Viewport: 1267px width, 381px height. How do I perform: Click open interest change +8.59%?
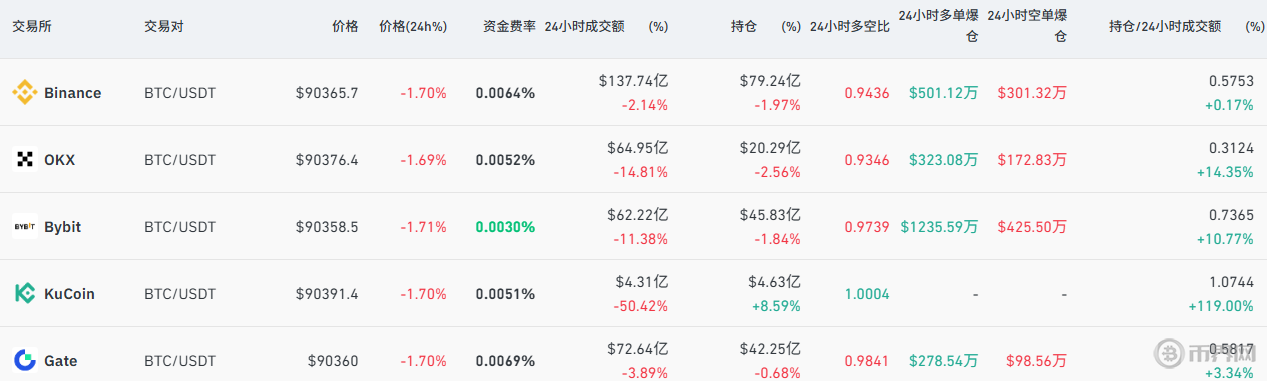[x=776, y=306]
